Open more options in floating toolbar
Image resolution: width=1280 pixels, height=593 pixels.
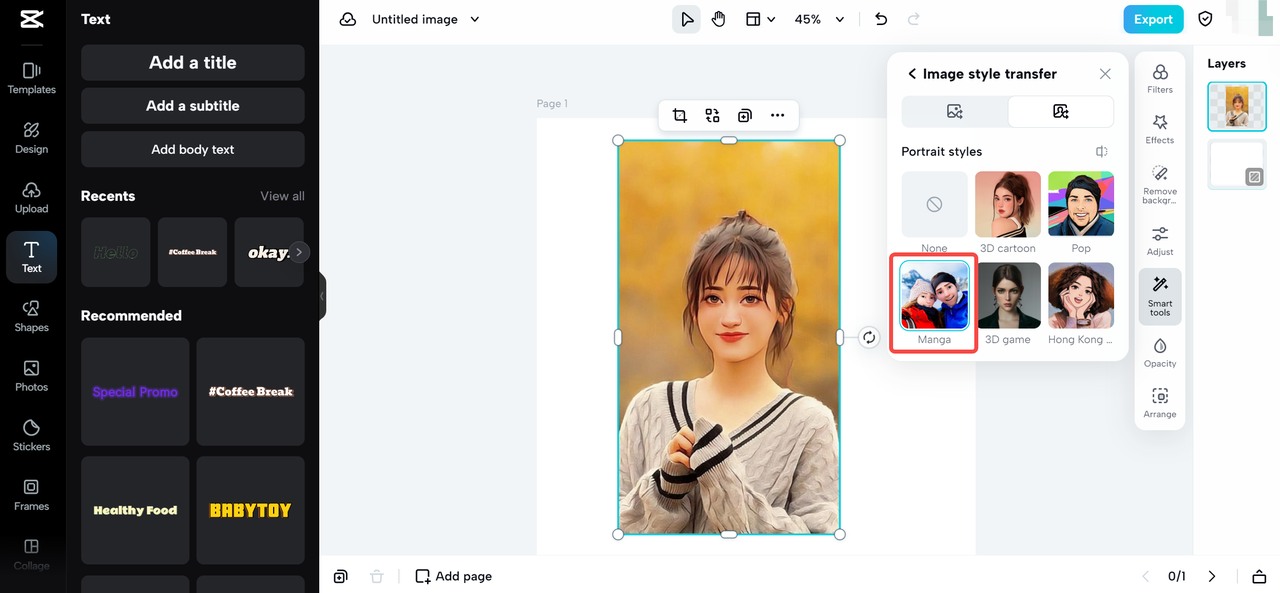[x=778, y=115]
